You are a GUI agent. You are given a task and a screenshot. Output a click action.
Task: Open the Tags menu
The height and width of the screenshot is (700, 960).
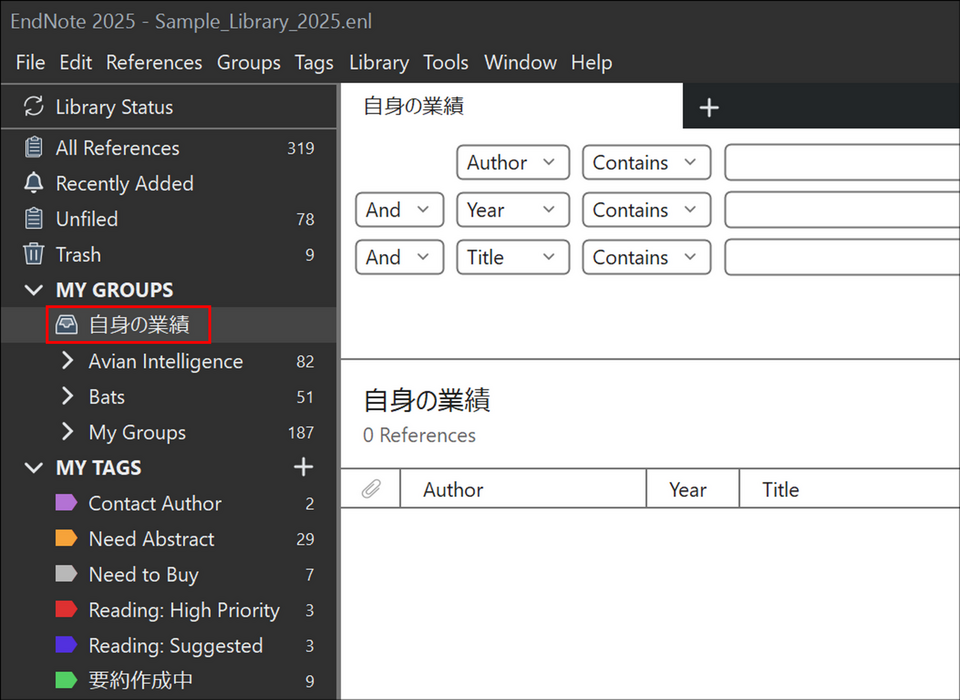click(x=314, y=62)
